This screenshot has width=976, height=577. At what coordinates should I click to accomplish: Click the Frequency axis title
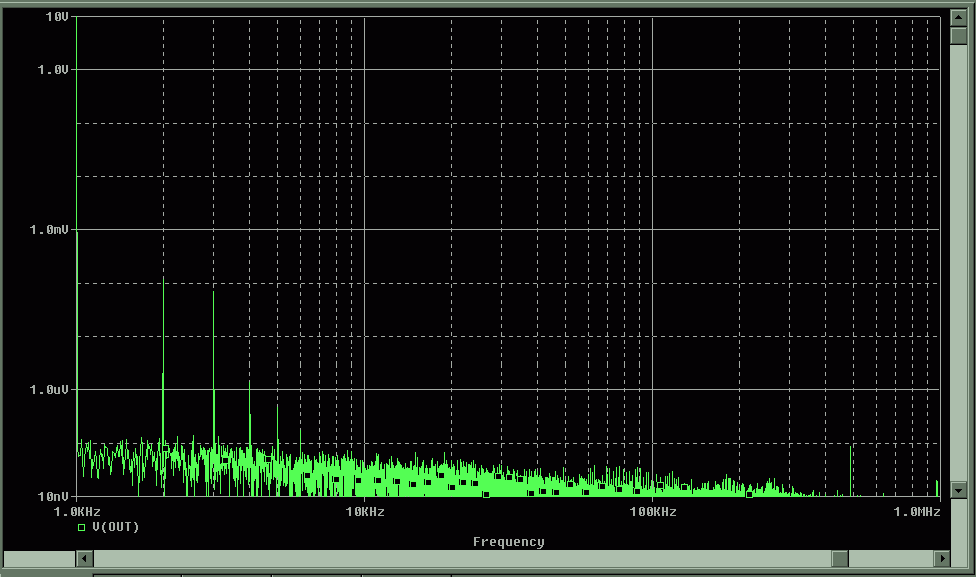508,542
